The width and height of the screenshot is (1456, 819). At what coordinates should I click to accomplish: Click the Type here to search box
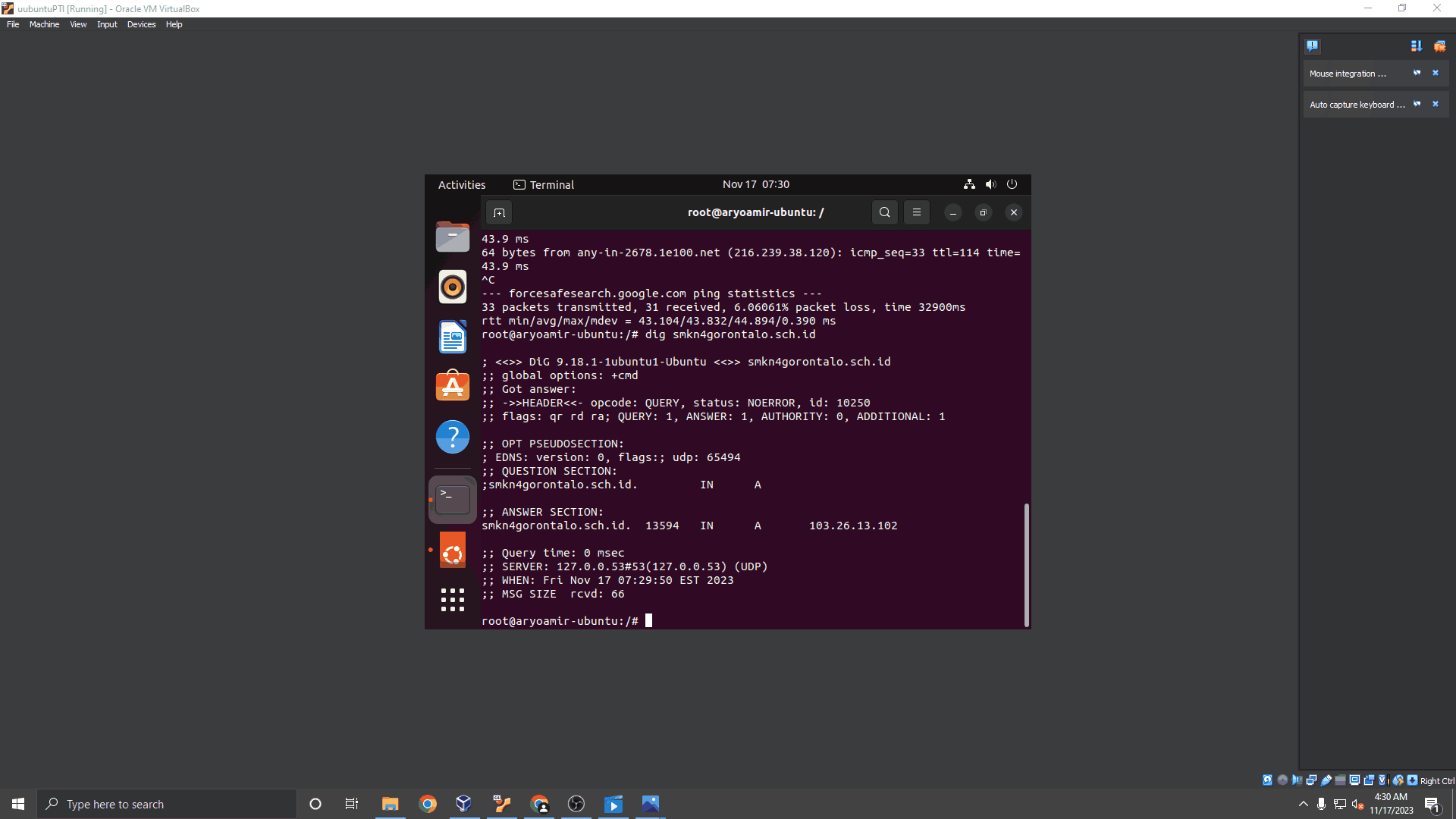(167, 804)
